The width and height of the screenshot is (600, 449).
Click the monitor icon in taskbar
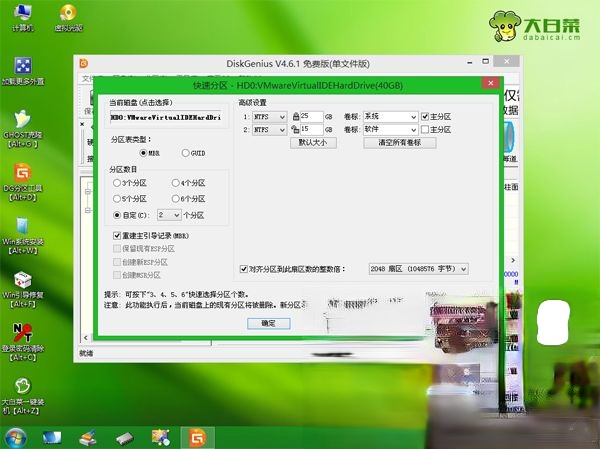point(52,438)
